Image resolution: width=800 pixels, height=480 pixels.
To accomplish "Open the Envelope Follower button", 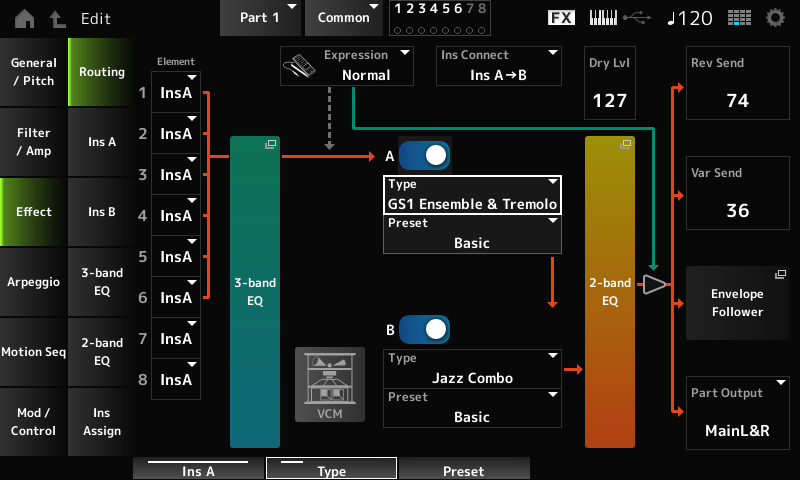I will pos(739,303).
